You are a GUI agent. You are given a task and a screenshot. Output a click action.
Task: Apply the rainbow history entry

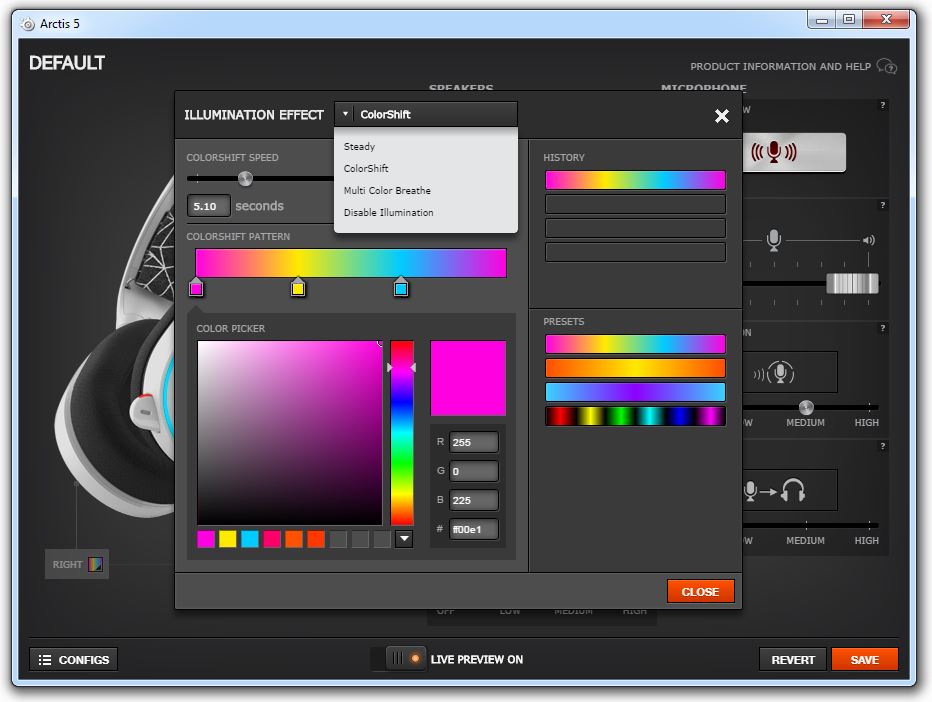[635, 180]
